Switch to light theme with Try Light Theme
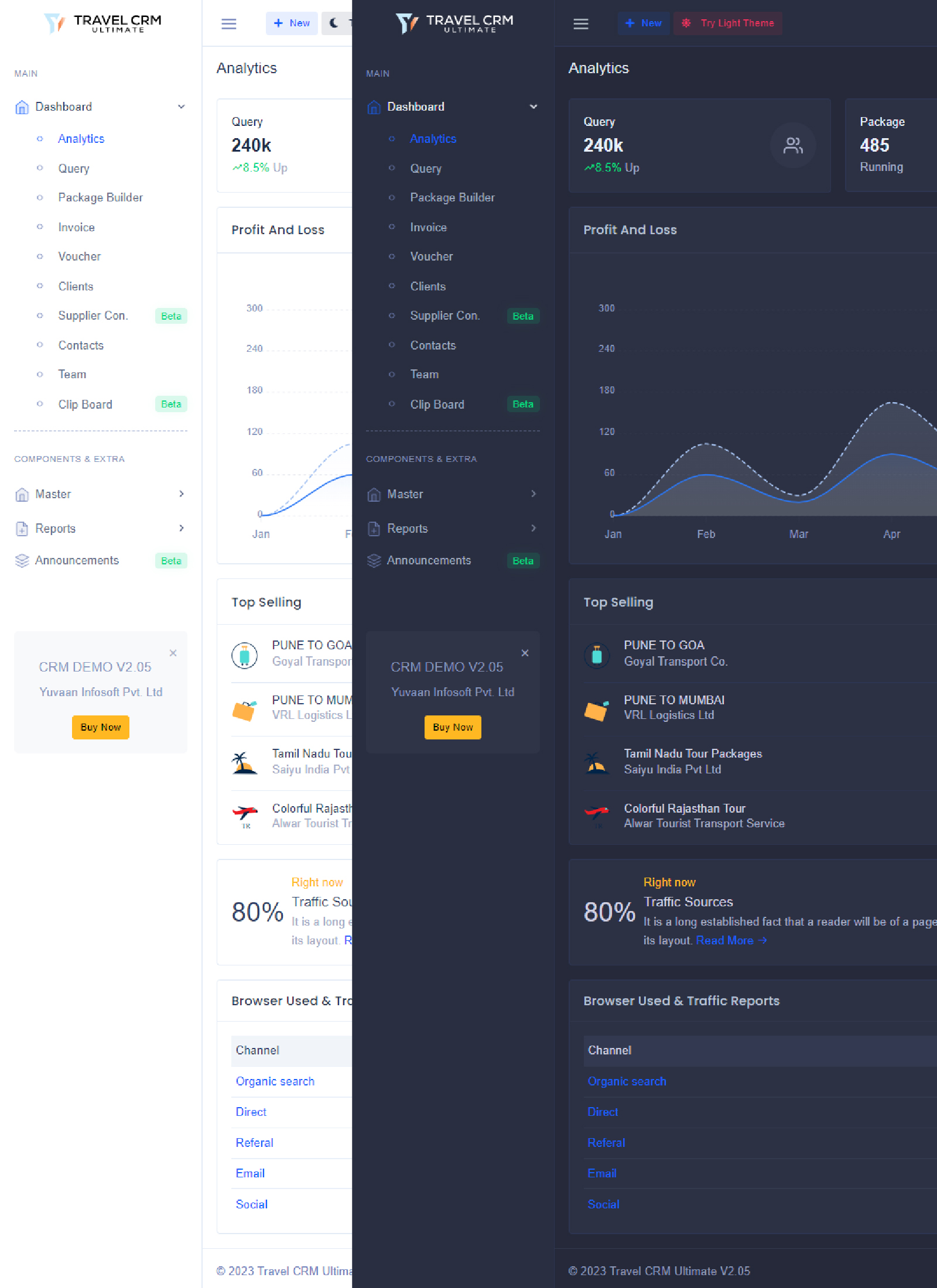This screenshot has height=1288, width=937. (727, 23)
